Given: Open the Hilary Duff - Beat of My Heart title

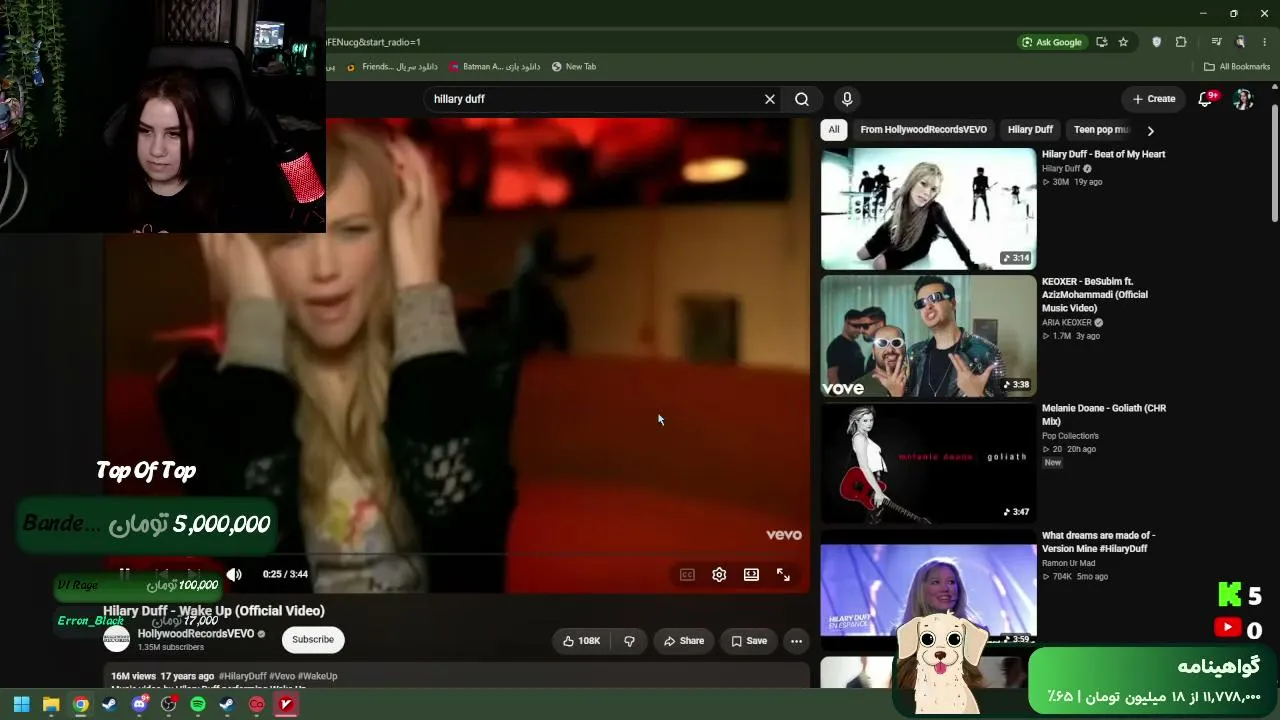Looking at the screenshot, I should 1103,154.
